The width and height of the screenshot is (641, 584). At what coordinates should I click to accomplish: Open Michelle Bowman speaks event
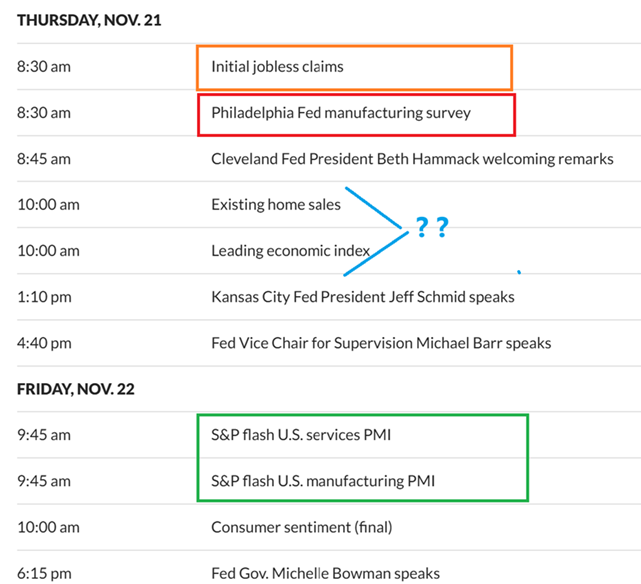click(x=325, y=573)
